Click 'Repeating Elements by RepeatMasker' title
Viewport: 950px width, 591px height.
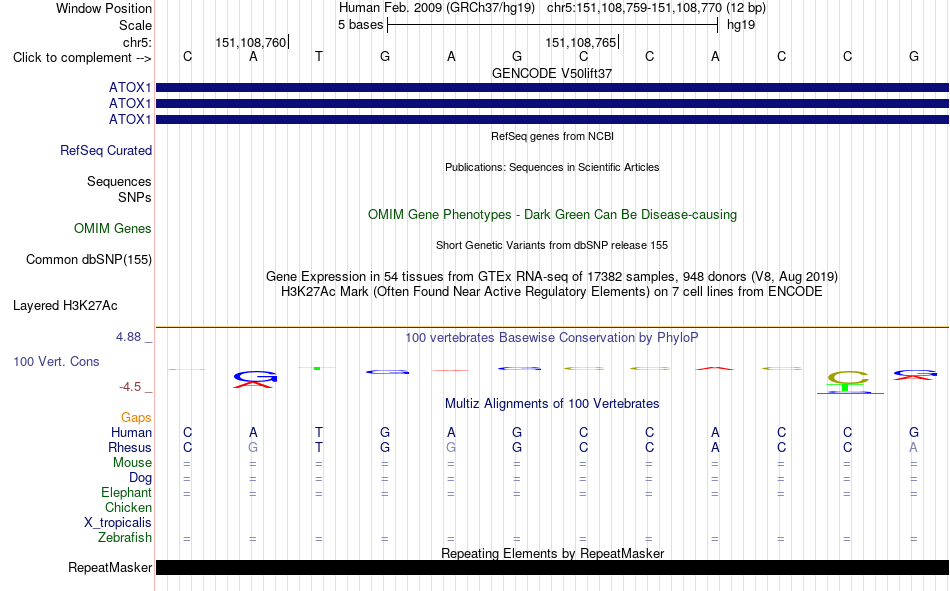click(552, 553)
